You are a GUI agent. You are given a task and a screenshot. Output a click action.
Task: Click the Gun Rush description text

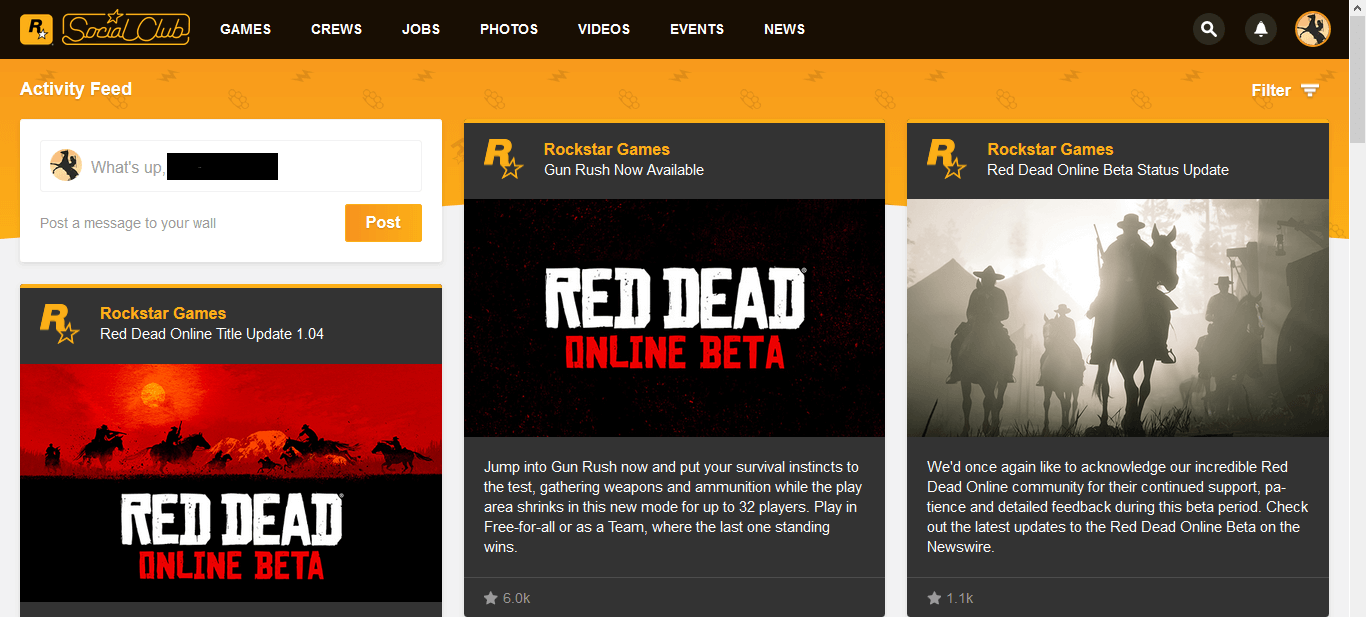[x=673, y=507]
